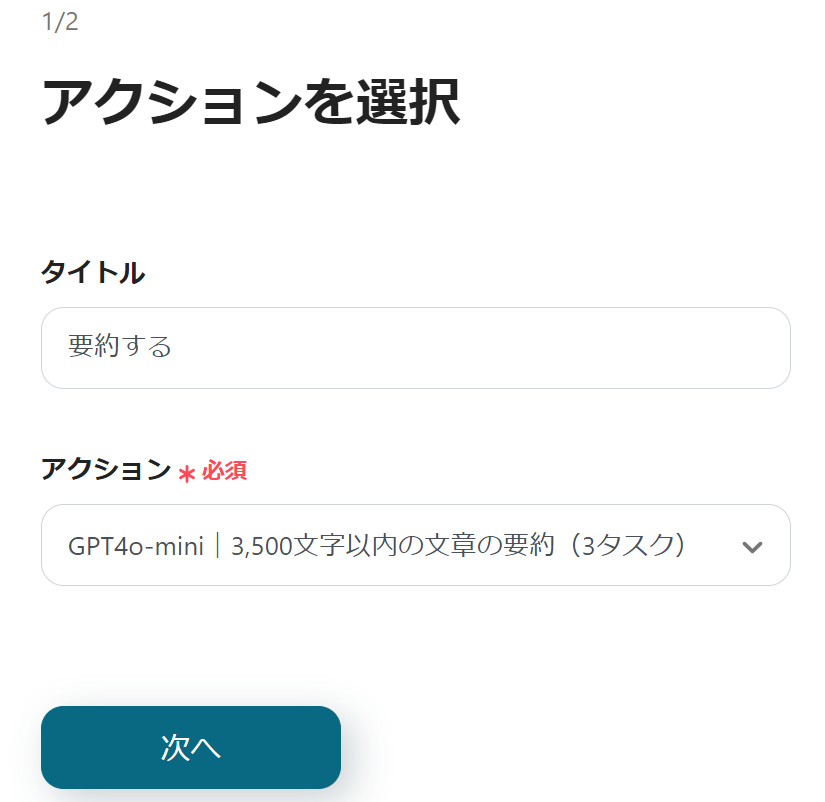Click the 必須 required badge
Viewport: 825px width, 802px height.
point(225,470)
